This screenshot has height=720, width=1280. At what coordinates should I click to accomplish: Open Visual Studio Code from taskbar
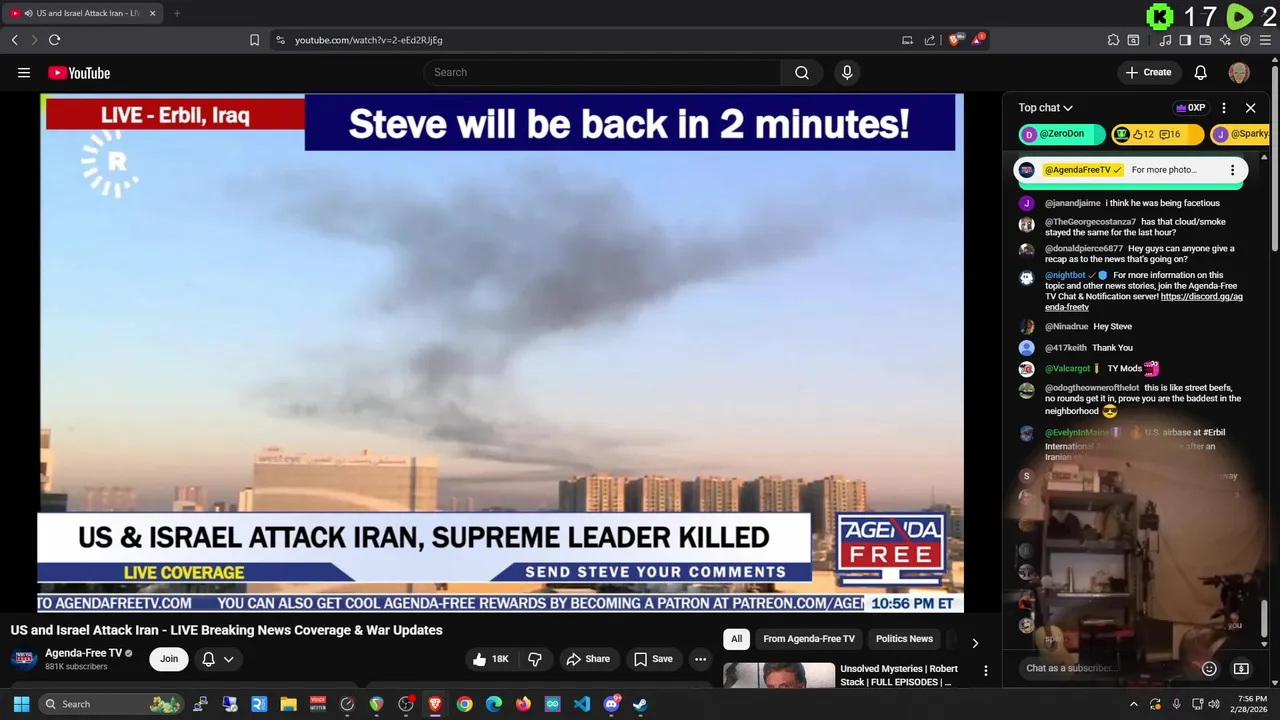tap(581, 704)
